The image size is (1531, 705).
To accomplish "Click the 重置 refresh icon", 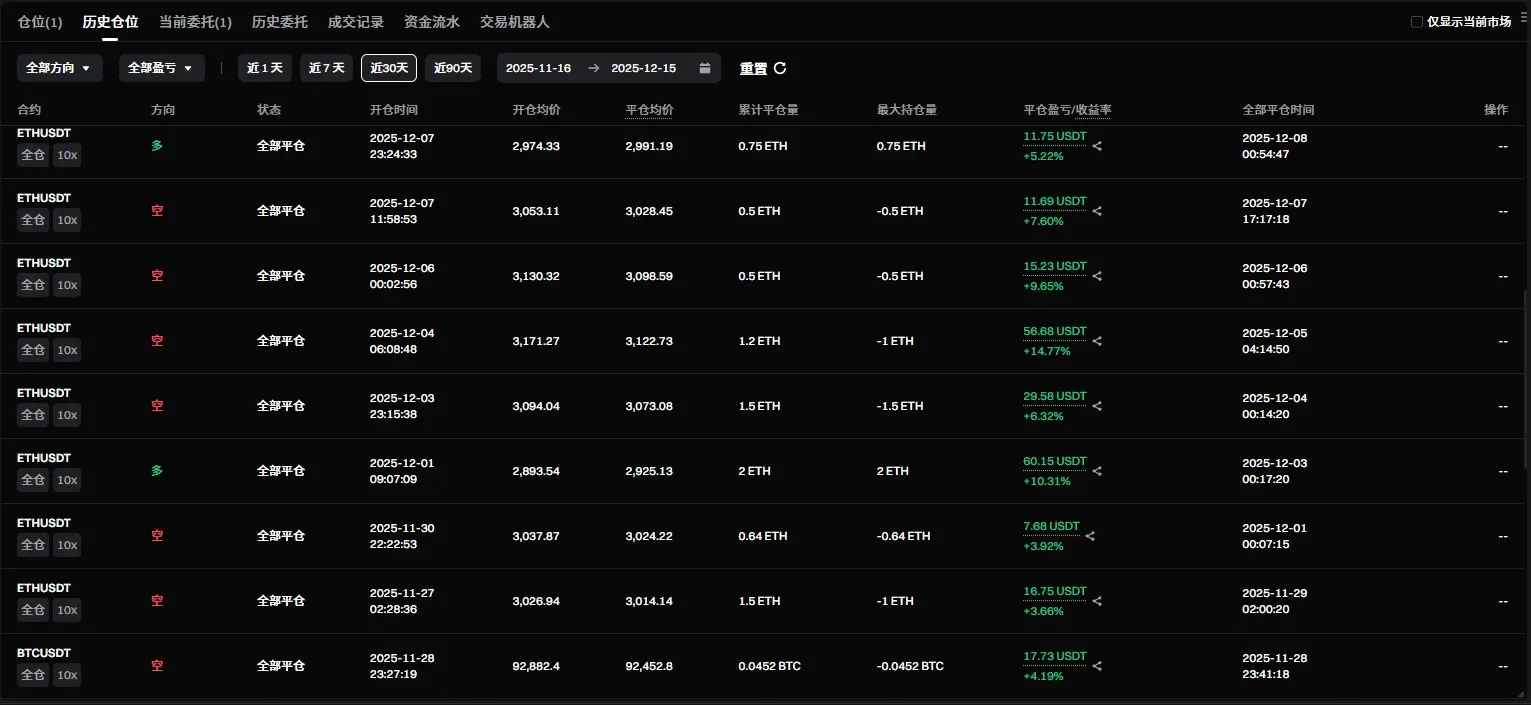I will 780,68.
